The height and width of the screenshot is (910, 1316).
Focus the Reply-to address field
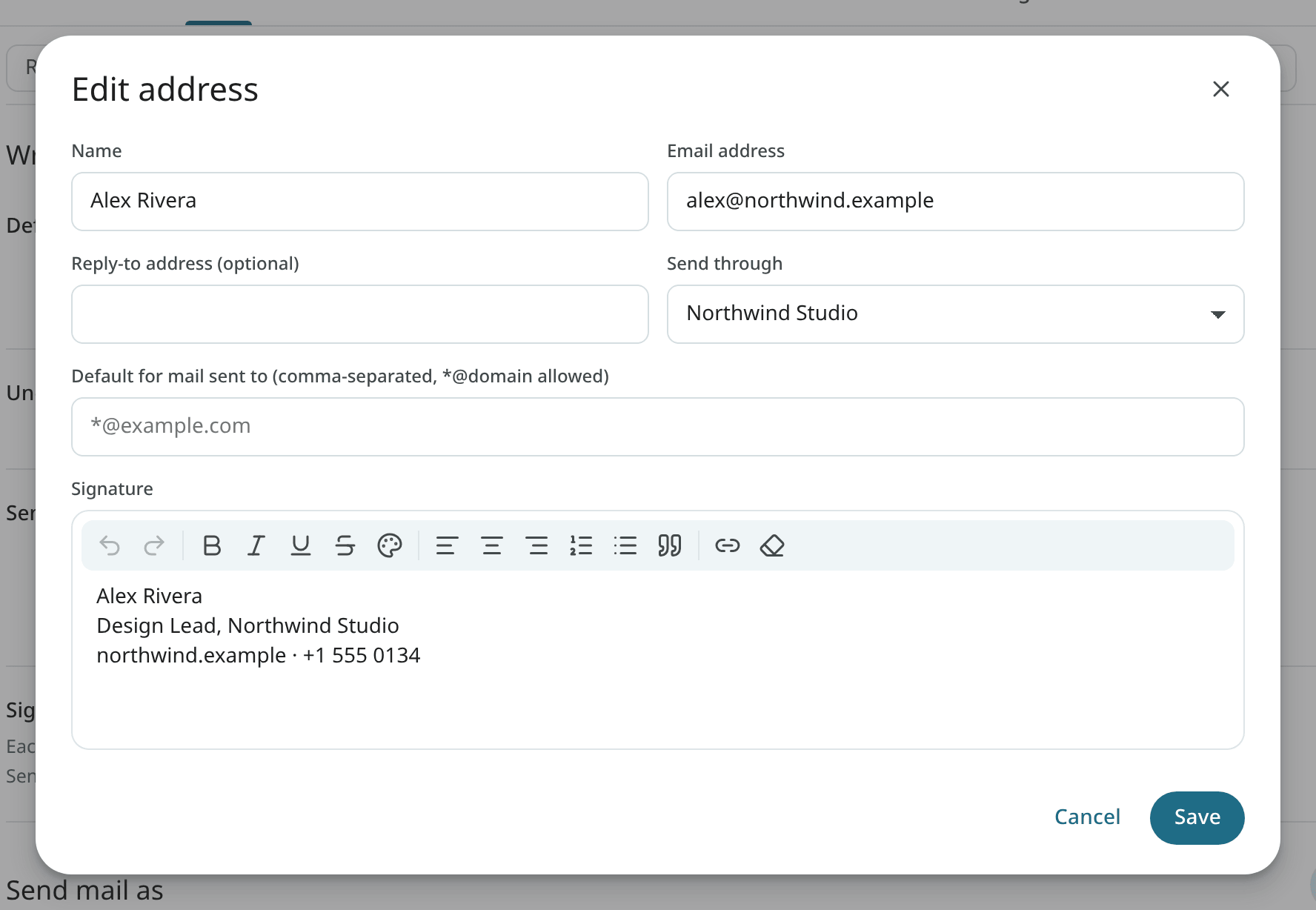[x=360, y=314]
